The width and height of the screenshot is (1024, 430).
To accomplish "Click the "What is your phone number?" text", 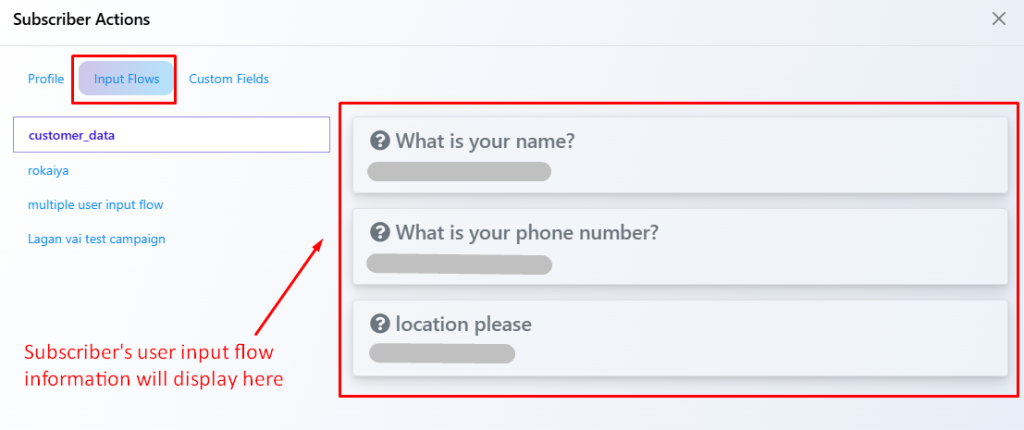I will coord(527,233).
